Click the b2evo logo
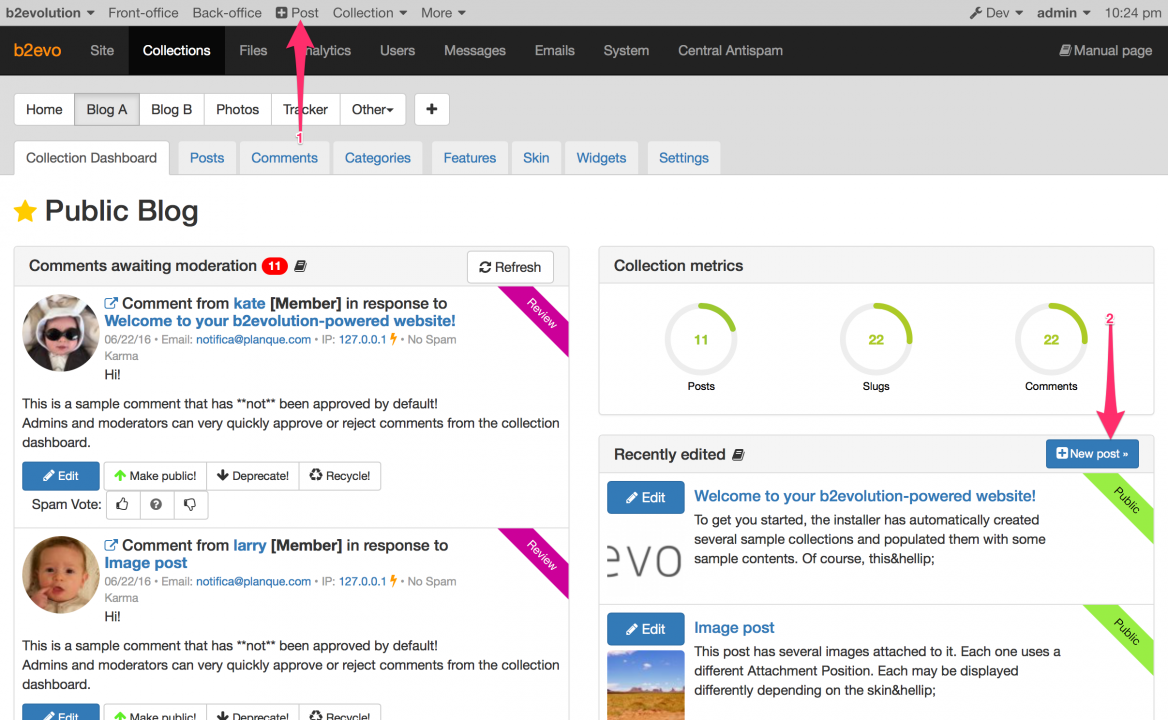 tap(37, 51)
